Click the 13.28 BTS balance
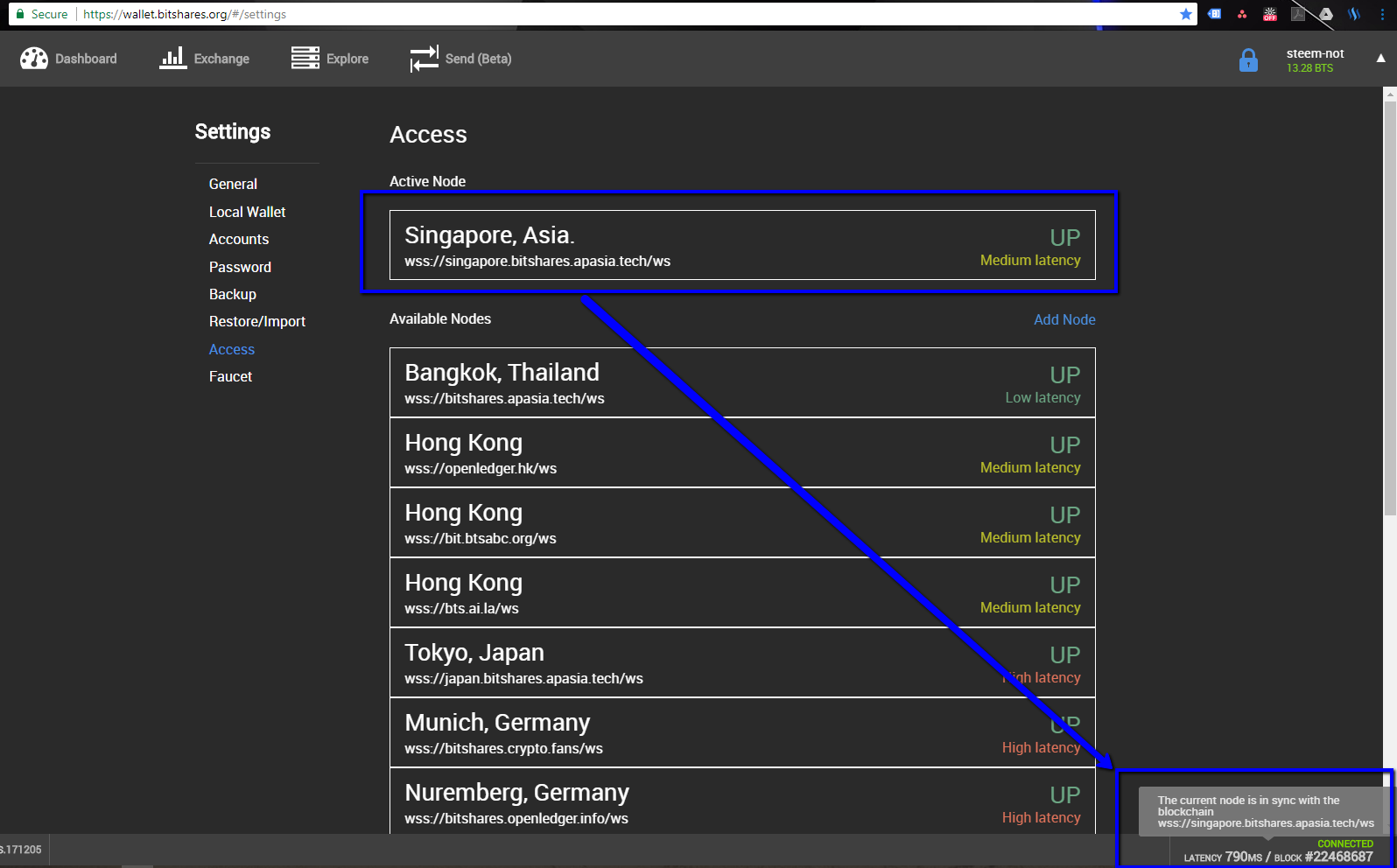The height and width of the screenshot is (868, 1397). coord(1309,68)
